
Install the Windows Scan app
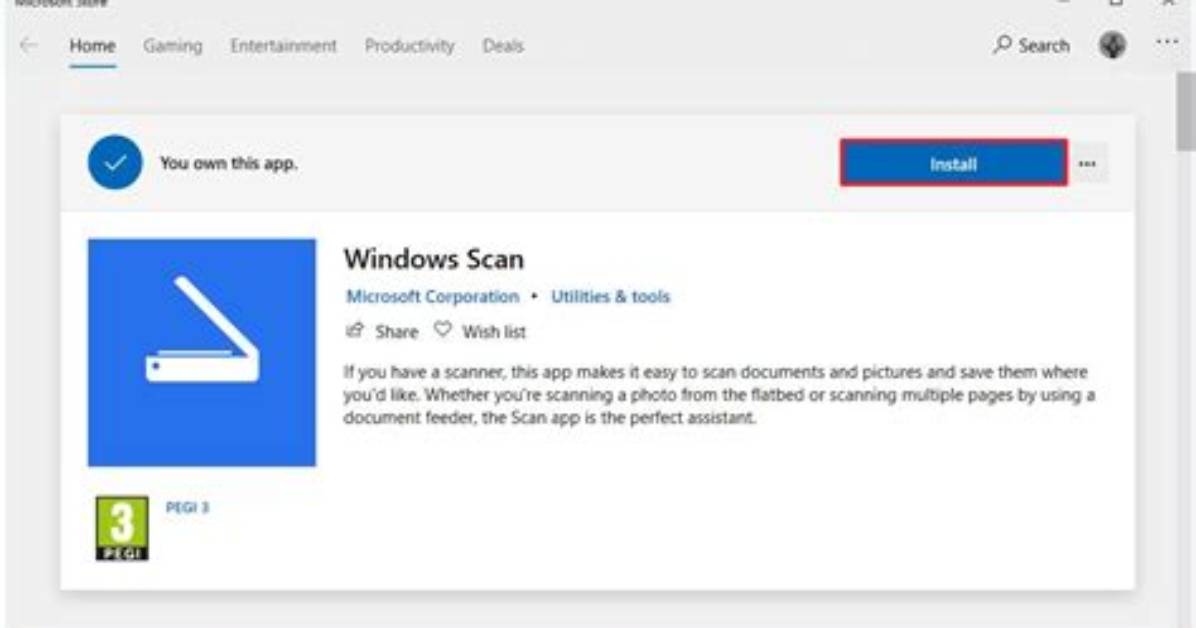click(953, 163)
